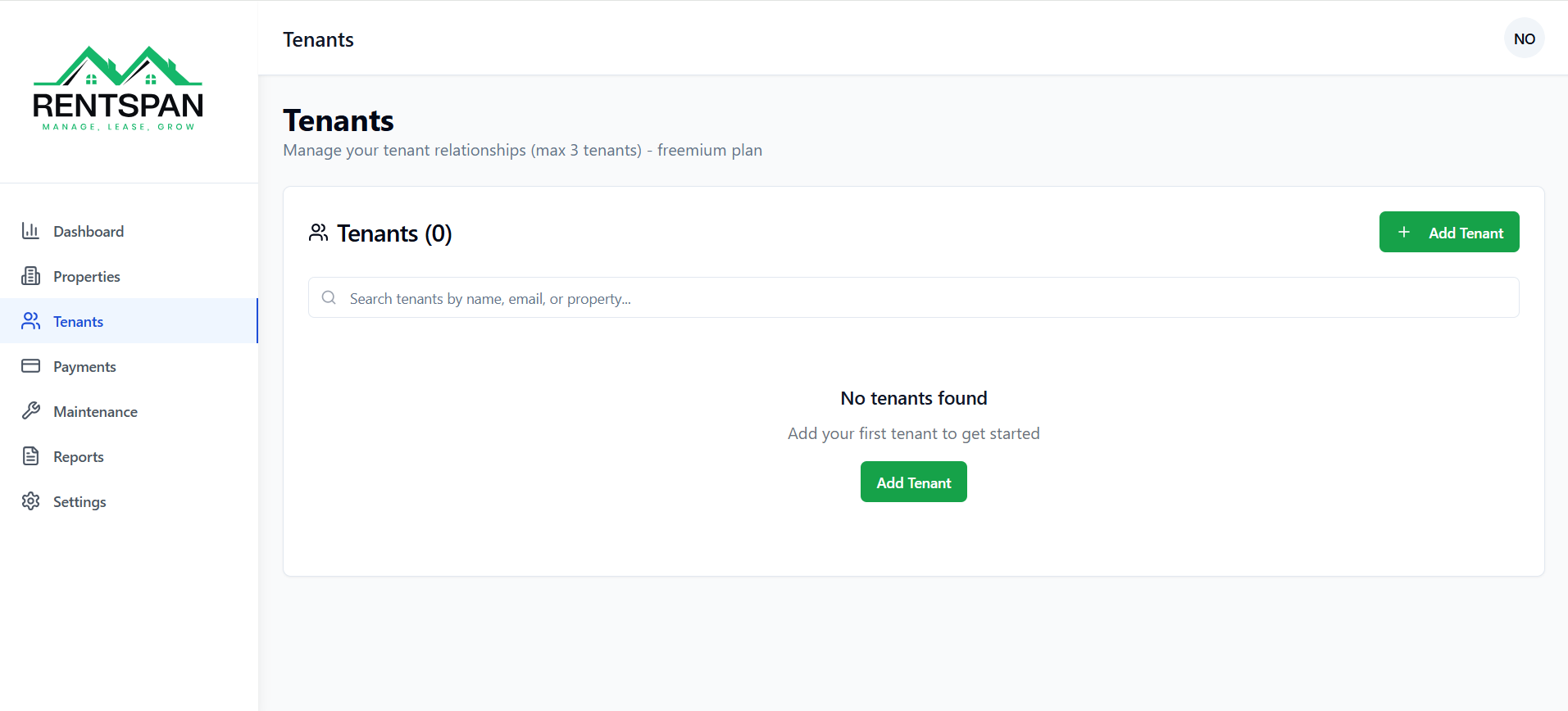Click the Properties building icon
The height and width of the screenshot is (711, 1568).
[x=30, y=276]
